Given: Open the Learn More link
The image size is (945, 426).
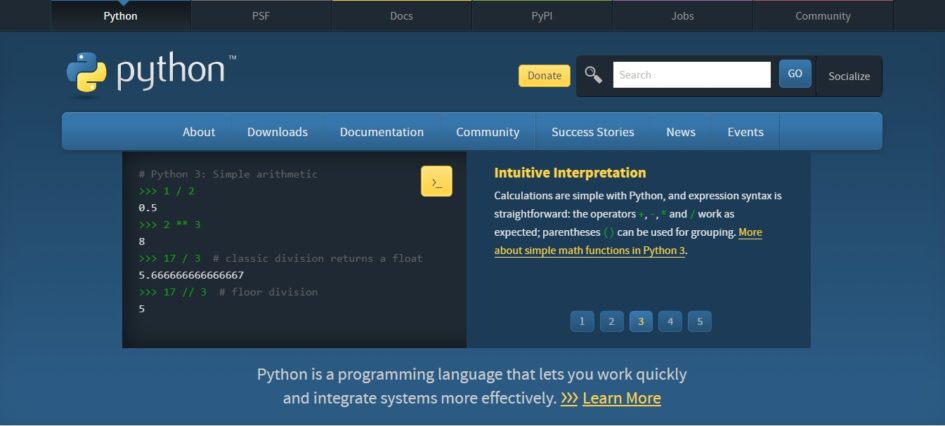Looking at the screenshot, I should (621, 398).
